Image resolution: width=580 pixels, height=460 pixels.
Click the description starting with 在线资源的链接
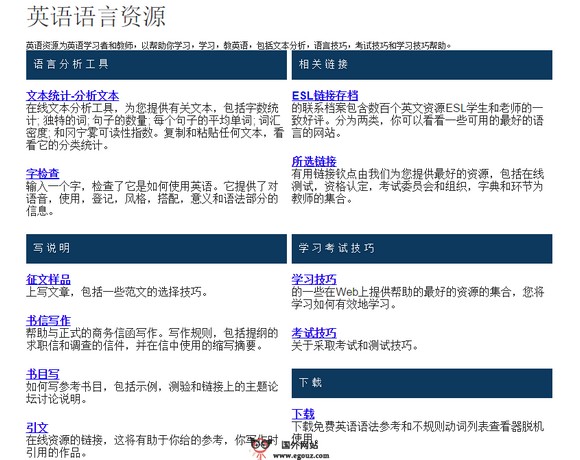(x=152, y=446)
